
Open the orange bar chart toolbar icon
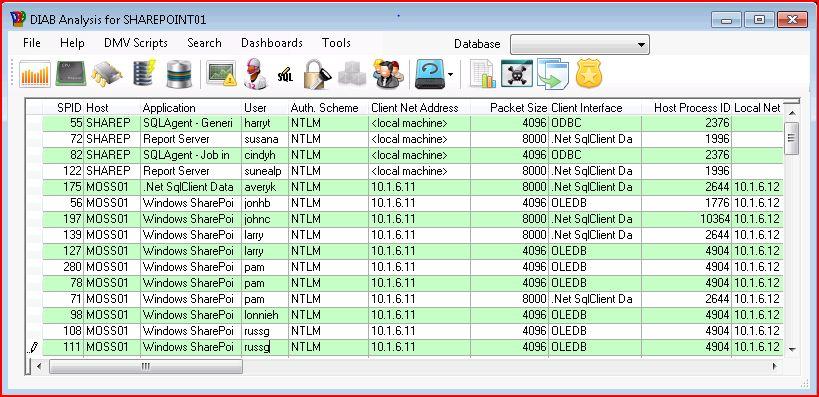(x=35, y=74)
